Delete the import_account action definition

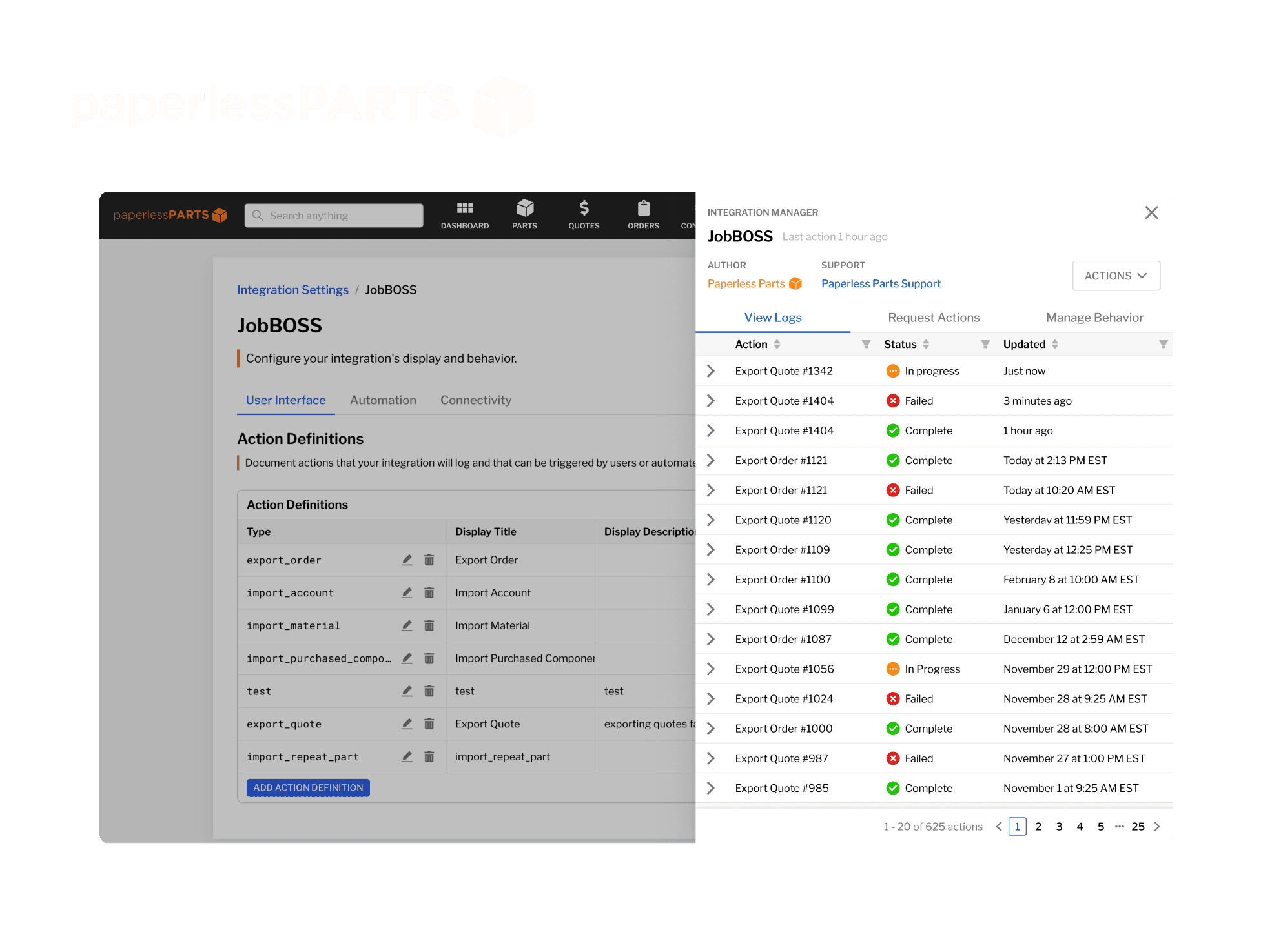click(429, 592)
